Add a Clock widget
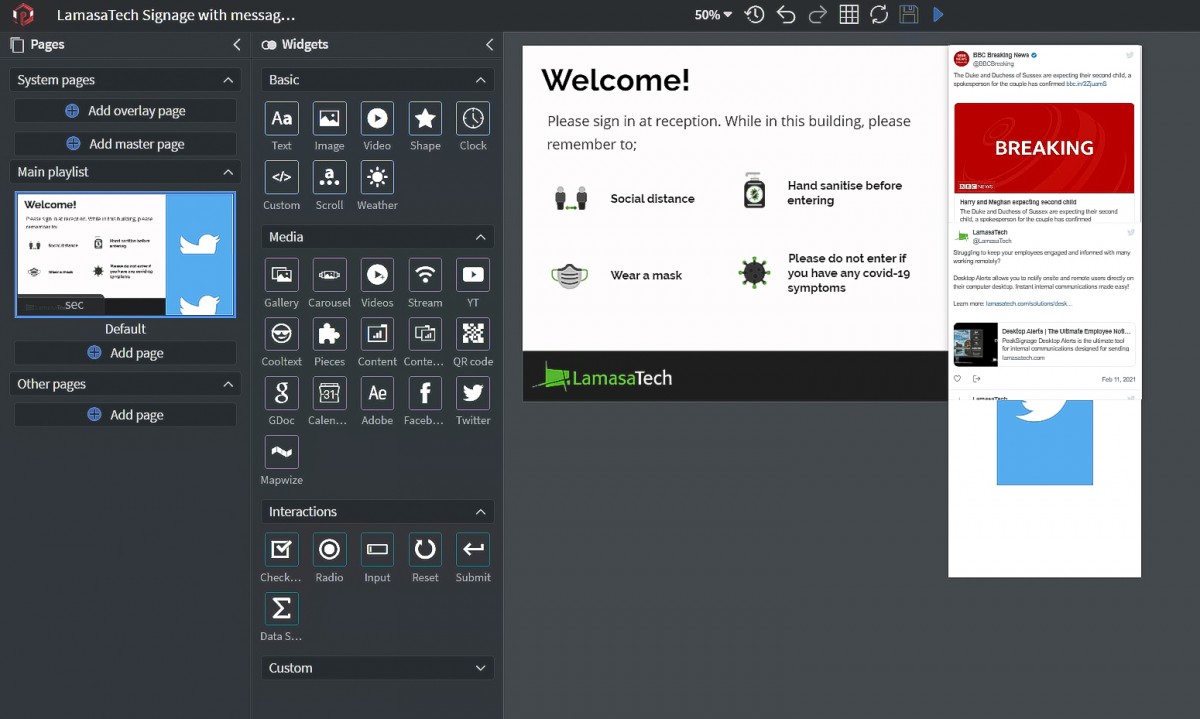 click(473, 119)
